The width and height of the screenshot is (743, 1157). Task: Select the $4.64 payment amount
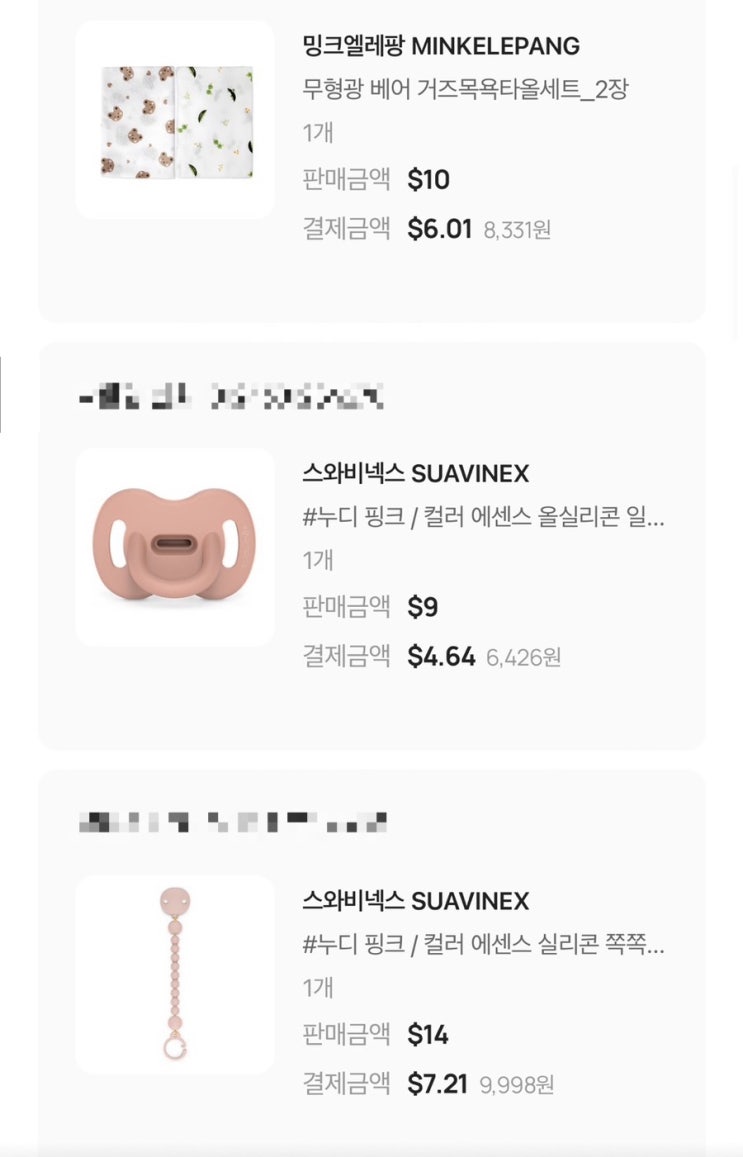(441, 657)
